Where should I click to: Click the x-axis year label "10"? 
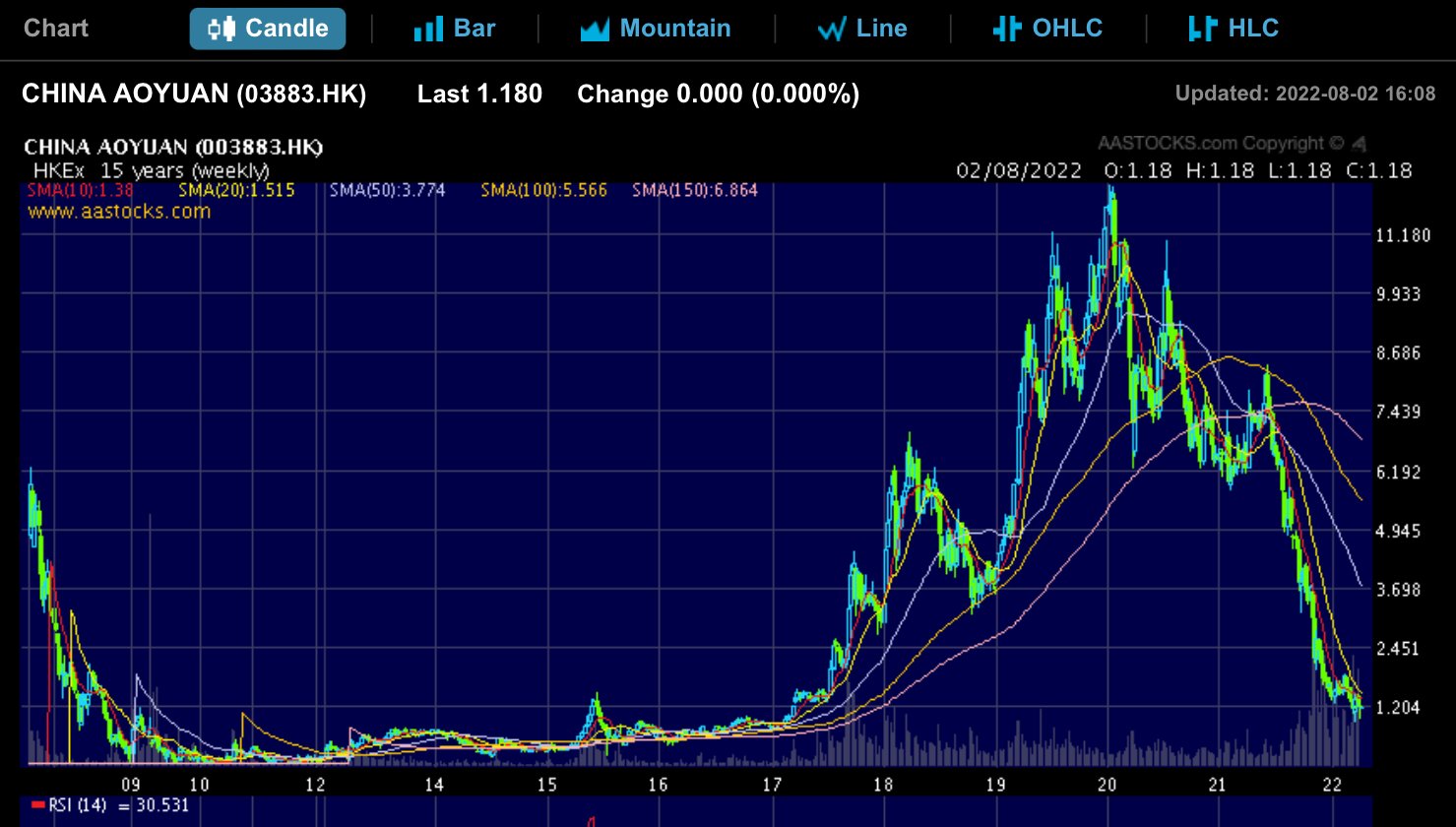(200, 785)
